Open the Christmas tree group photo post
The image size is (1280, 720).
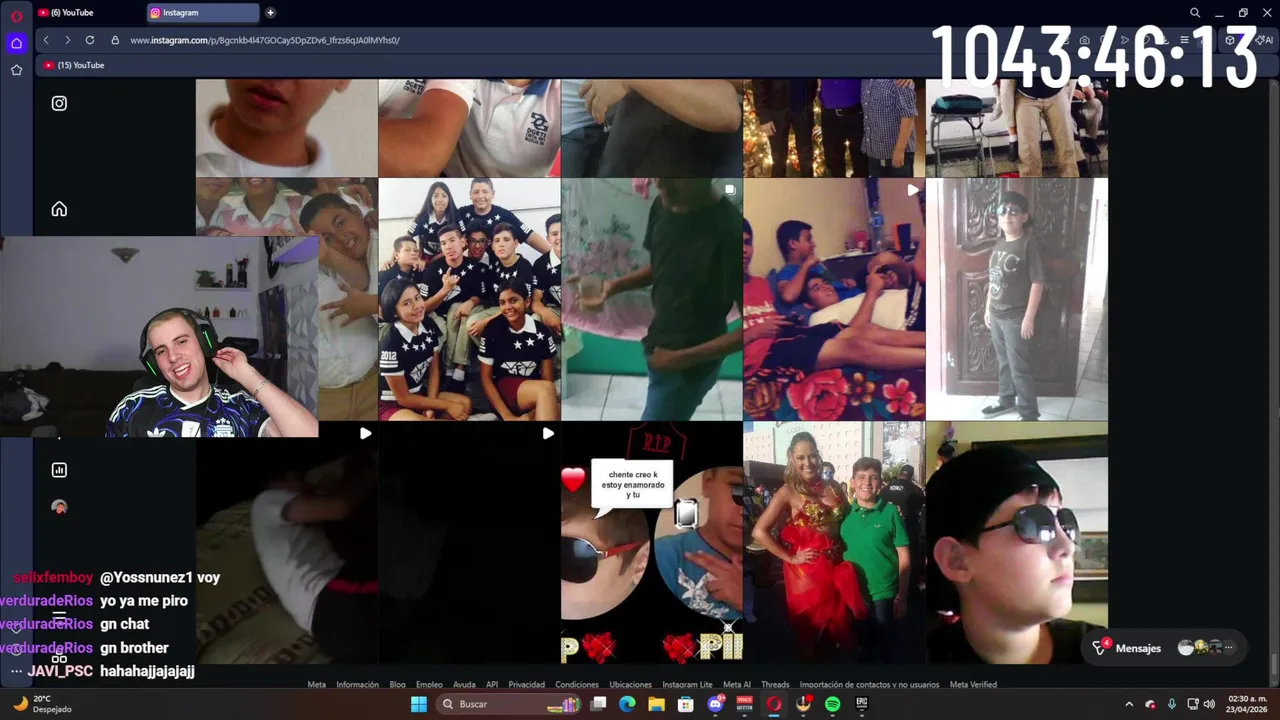click(x=834, y=128)
